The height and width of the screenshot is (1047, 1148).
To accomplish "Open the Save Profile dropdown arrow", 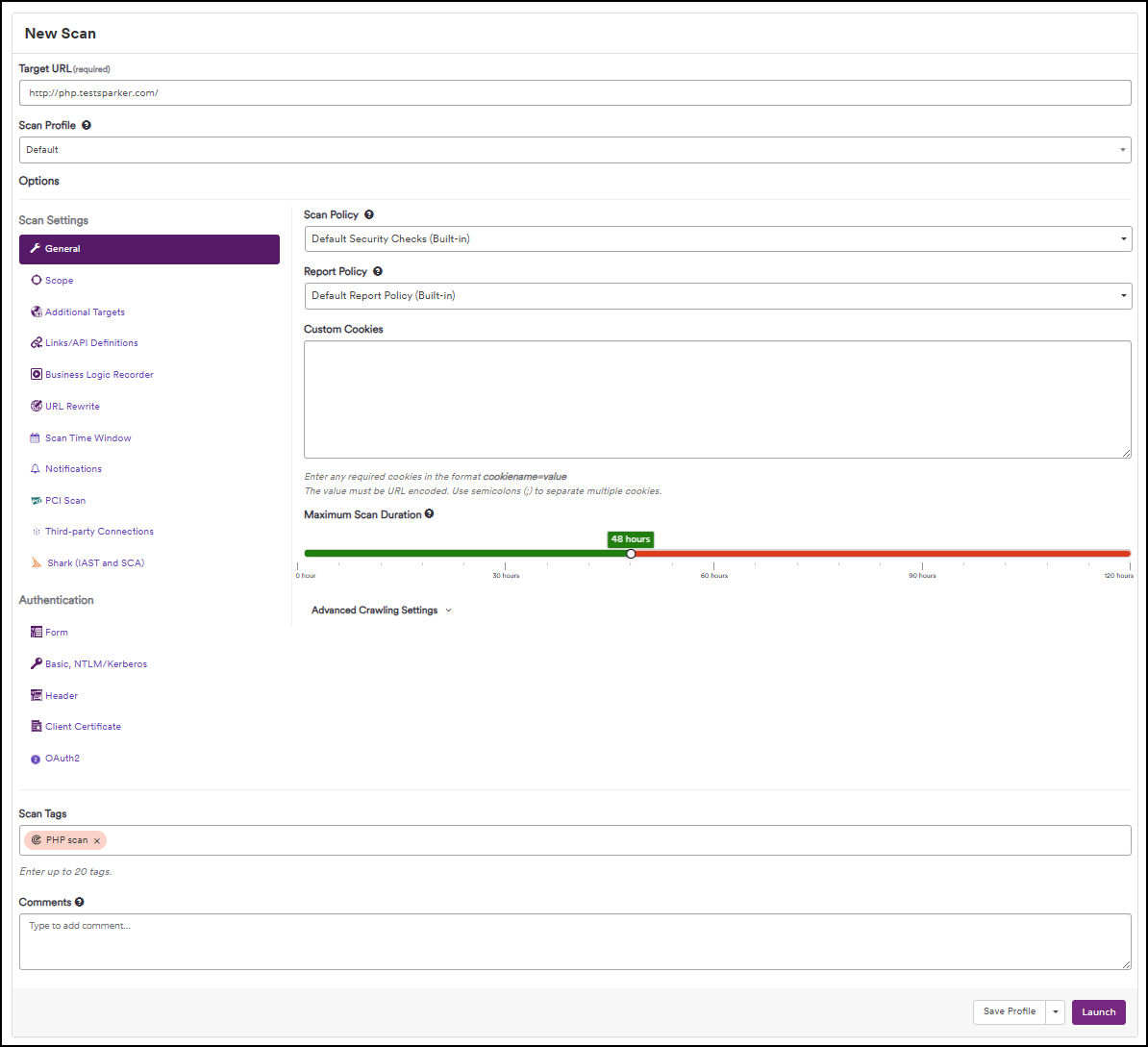I will [x=1056, y=1011].
